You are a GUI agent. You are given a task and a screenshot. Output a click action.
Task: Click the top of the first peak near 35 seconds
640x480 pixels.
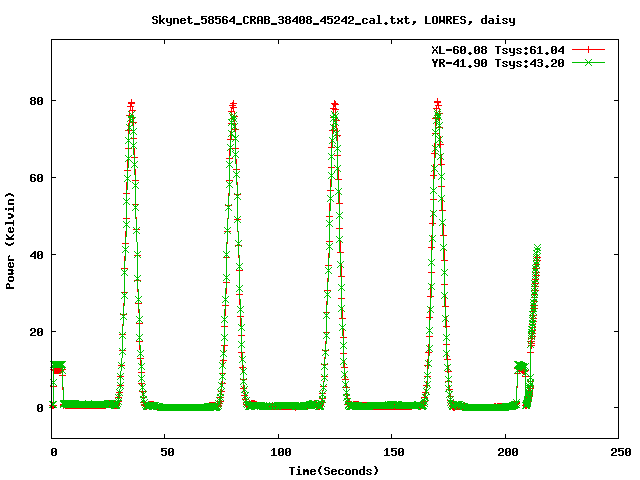[131, 104]
